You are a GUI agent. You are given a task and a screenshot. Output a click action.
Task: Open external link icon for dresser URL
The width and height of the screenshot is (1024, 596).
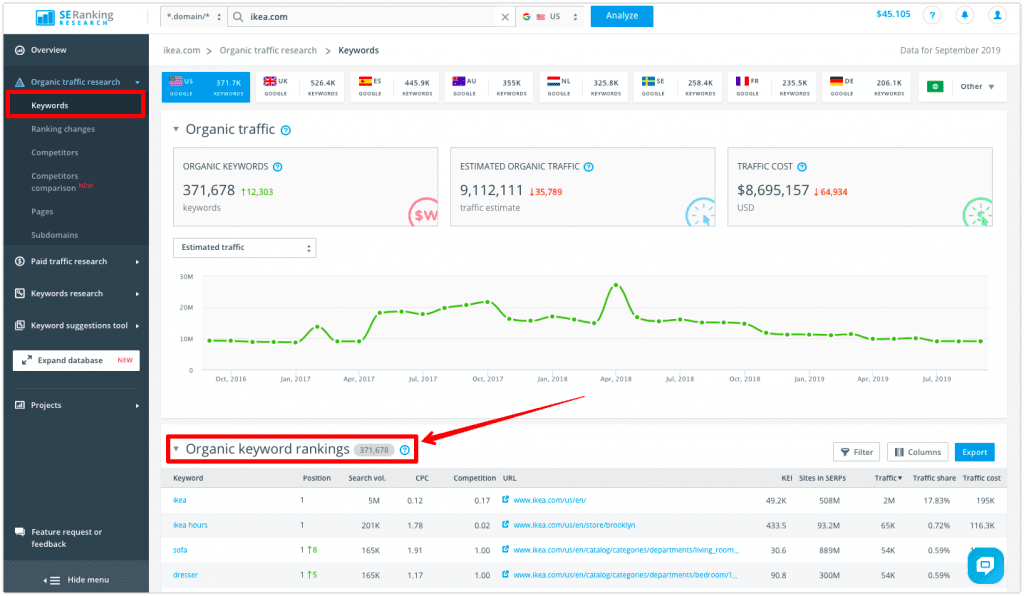[505, 574]
